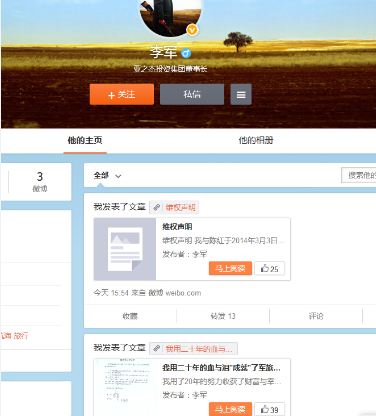Viewport: 376px width, 416px height.
Task: Click 转发 13 on the first post
Action: click(223, 316)
